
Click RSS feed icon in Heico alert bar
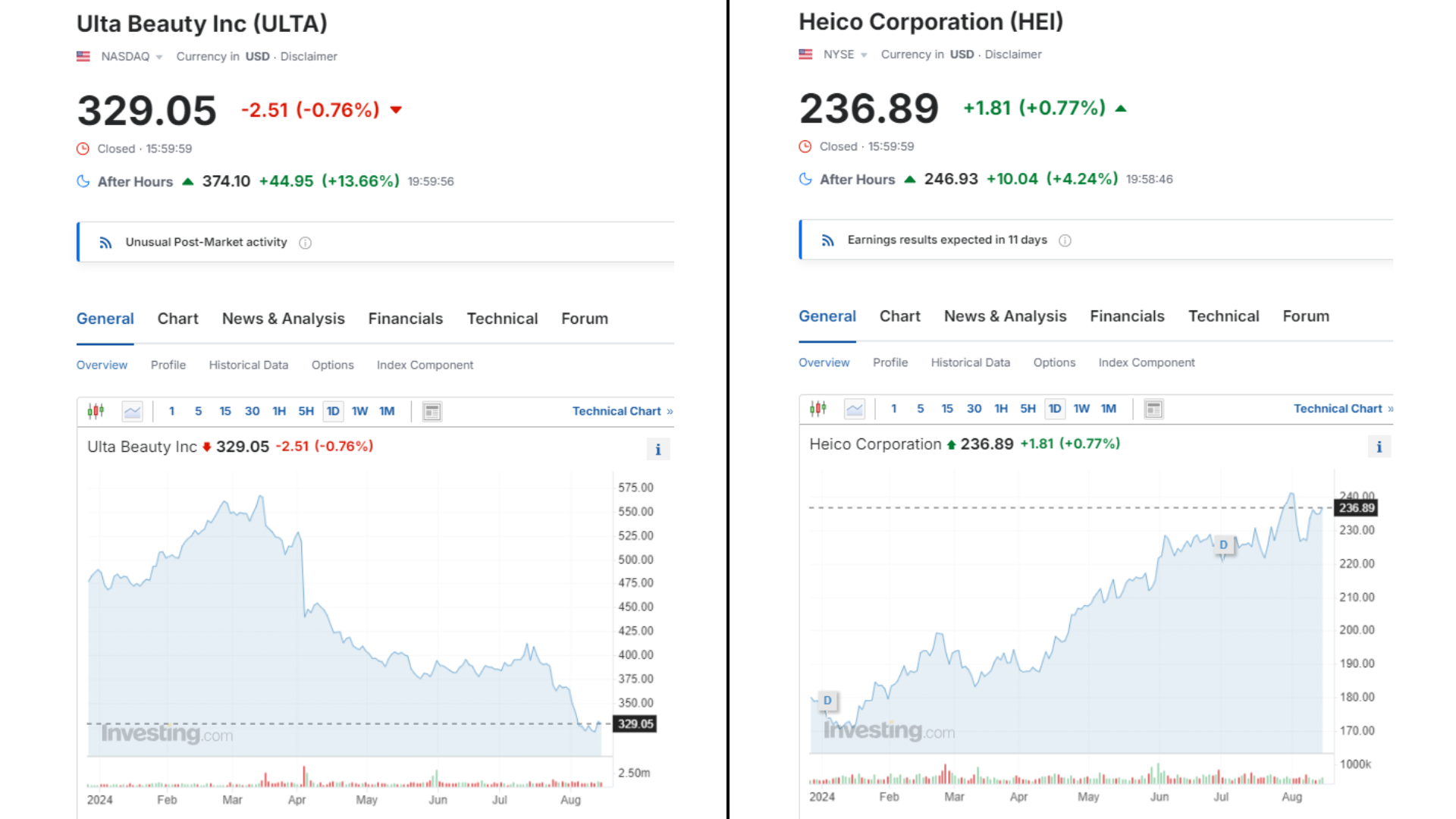click(827, 240)
